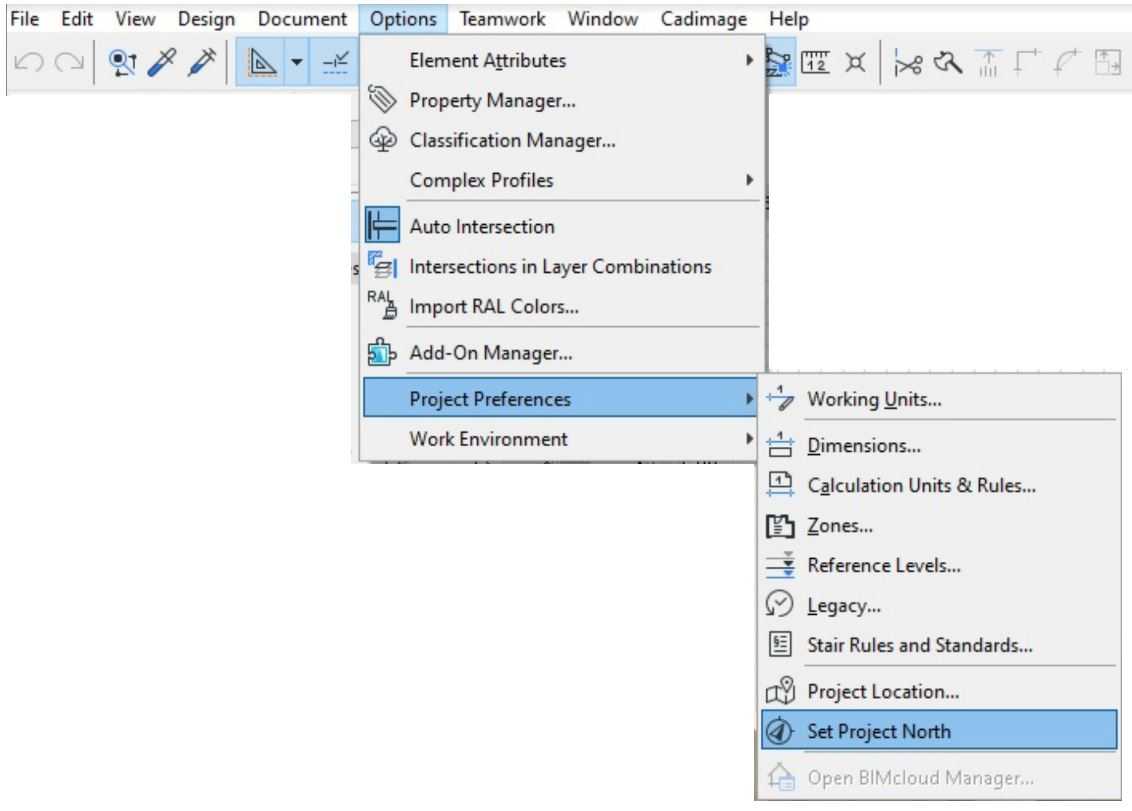Screen dimensions: 1132x811
Task: Open the Cadimage menu
Action: tap(703, 18)
